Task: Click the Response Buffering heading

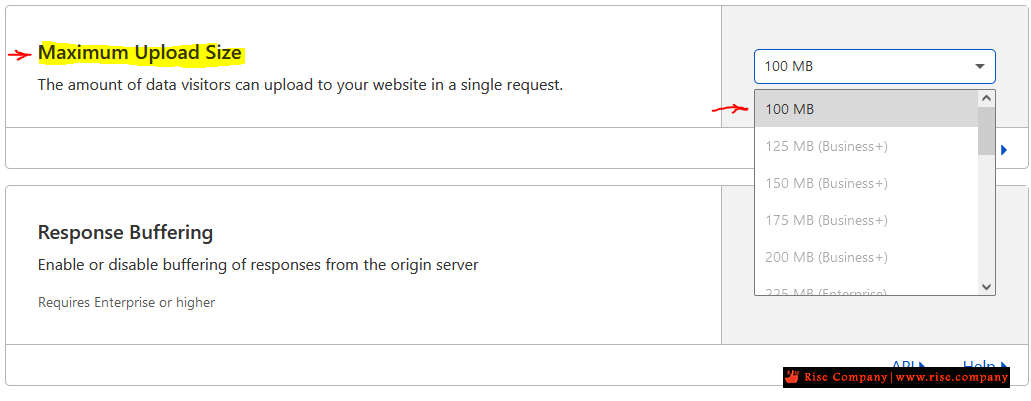Action: [x=126, y=232]
